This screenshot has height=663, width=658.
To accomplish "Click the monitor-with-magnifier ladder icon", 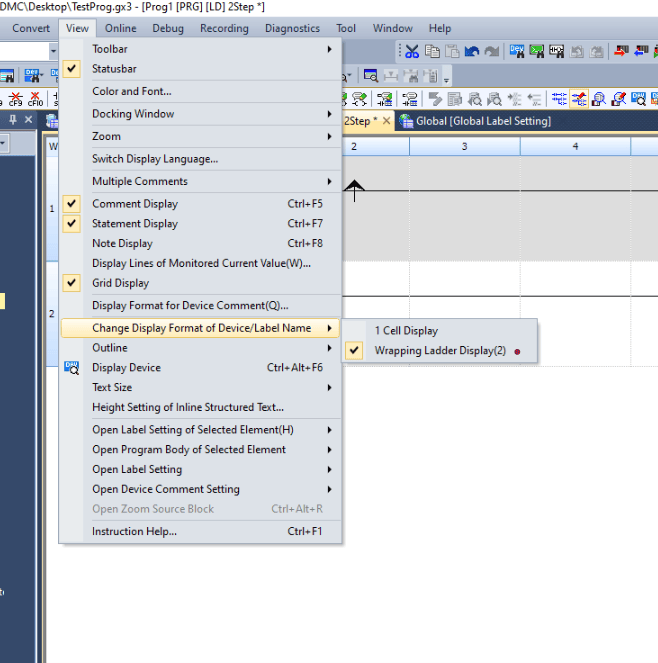I will click(x=599, y=99).
